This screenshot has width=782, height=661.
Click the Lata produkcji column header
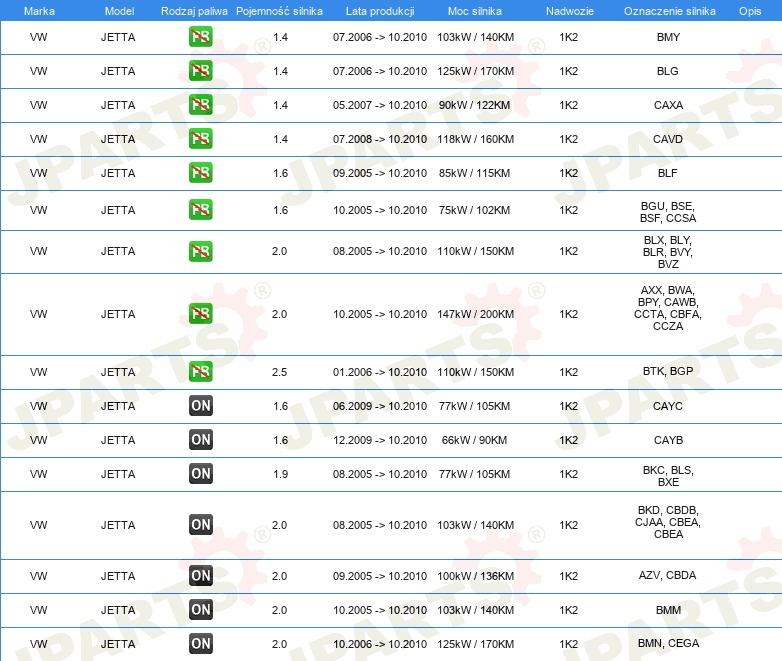tap(380, 11)
